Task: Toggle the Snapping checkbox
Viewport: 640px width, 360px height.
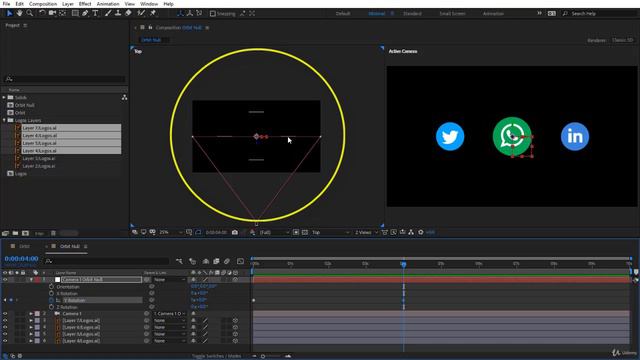Action: (213, 13)
